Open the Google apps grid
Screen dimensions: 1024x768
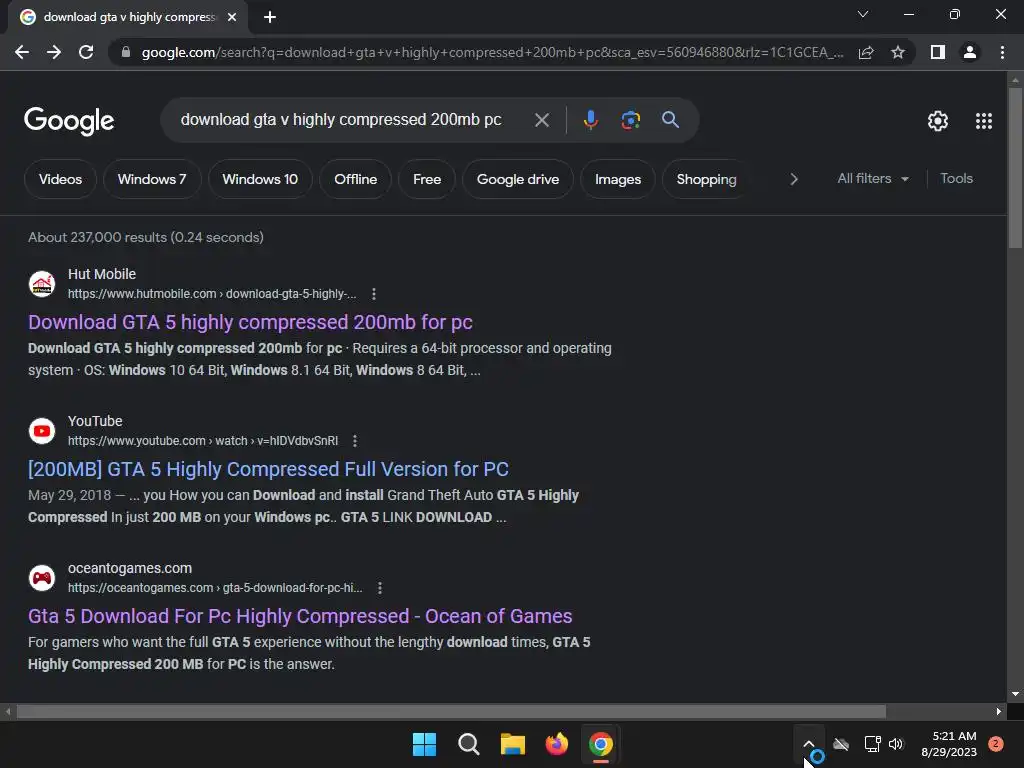point(984,121)
